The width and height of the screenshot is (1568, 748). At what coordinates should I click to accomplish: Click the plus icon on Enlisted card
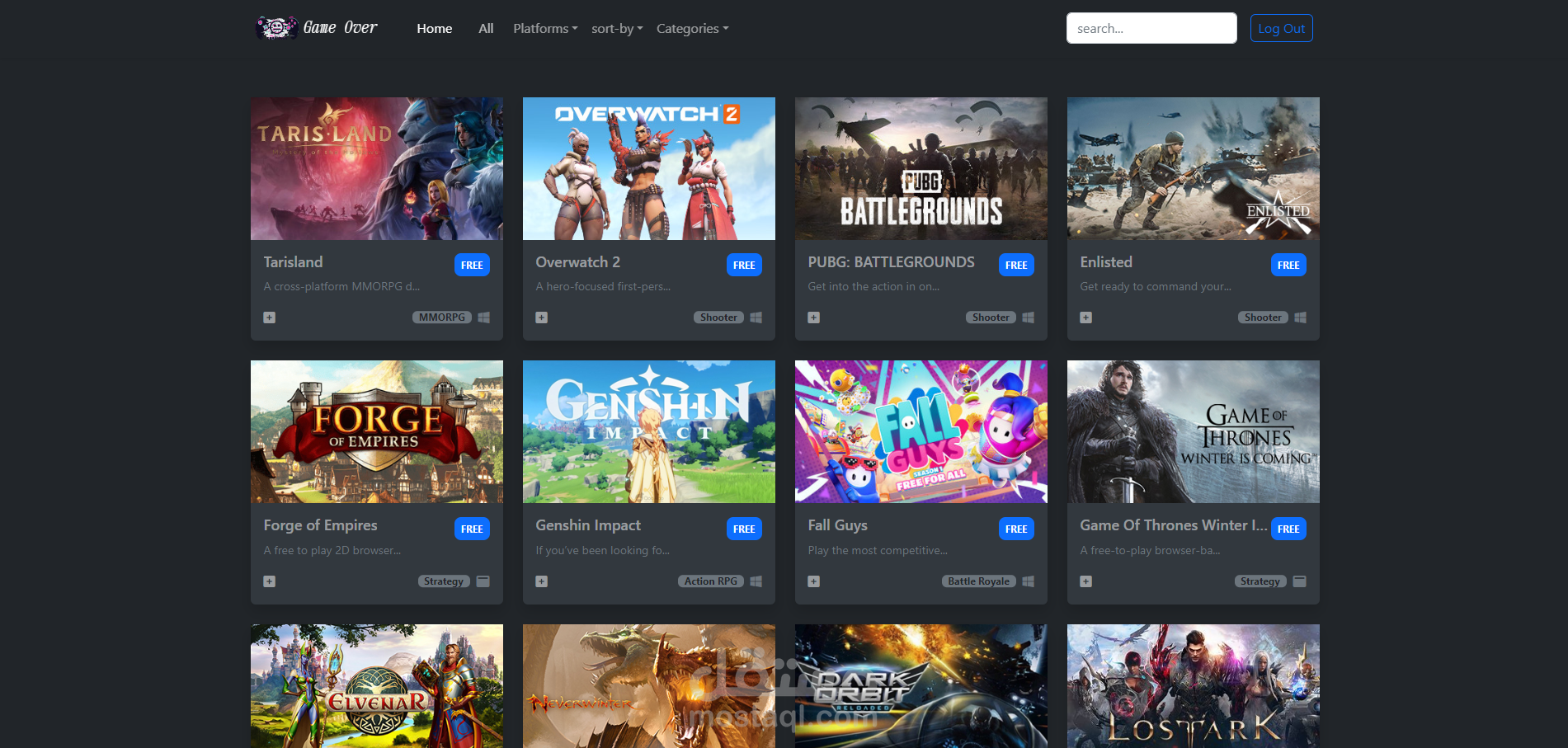[1086, 318]
